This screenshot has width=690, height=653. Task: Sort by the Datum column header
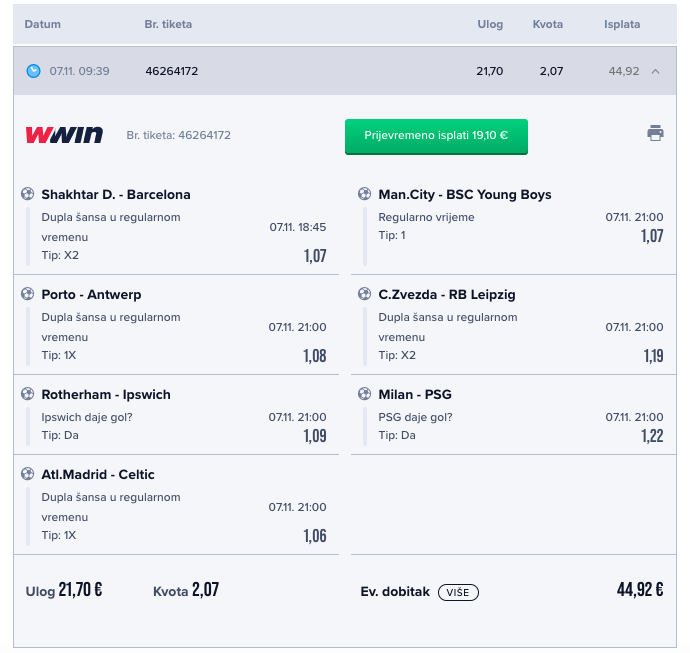click(43, 24)
